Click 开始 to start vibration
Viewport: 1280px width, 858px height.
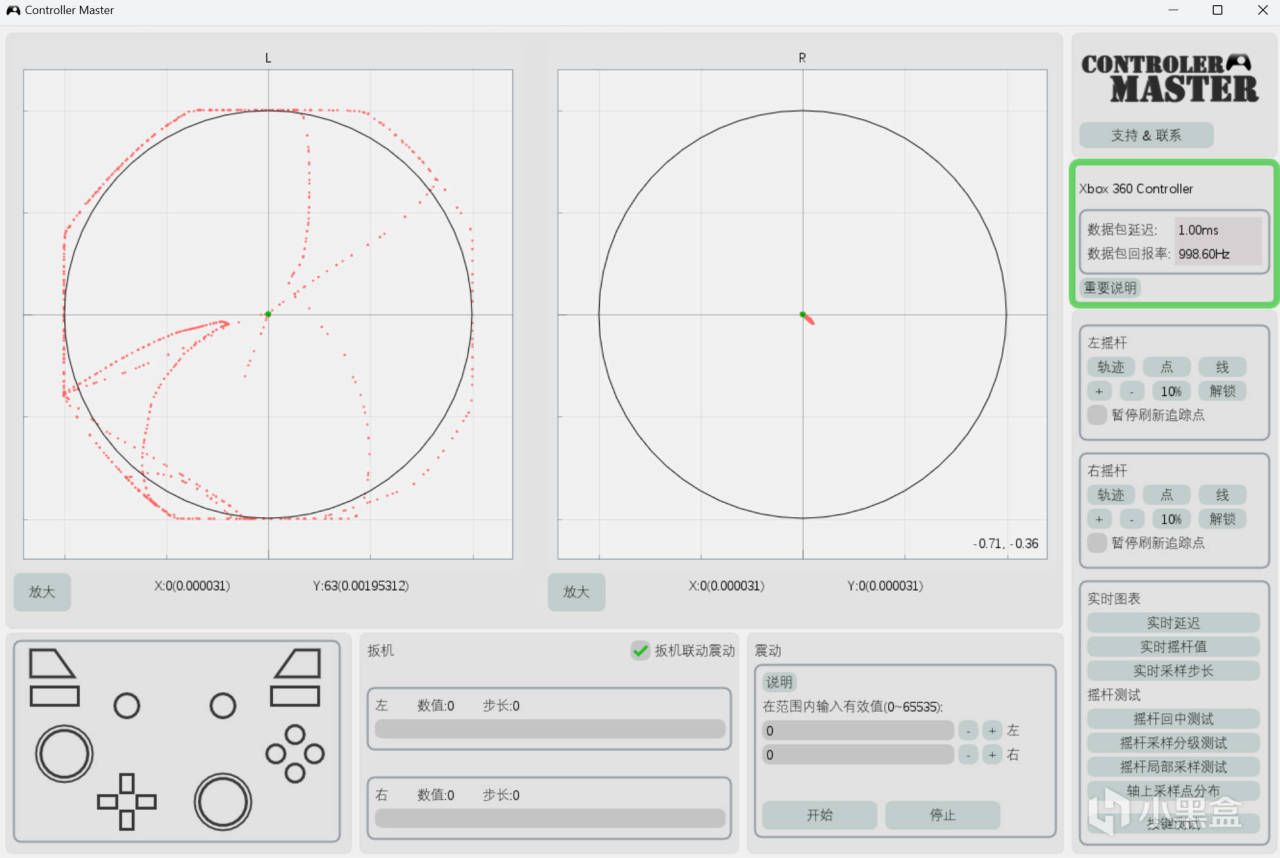819,815
